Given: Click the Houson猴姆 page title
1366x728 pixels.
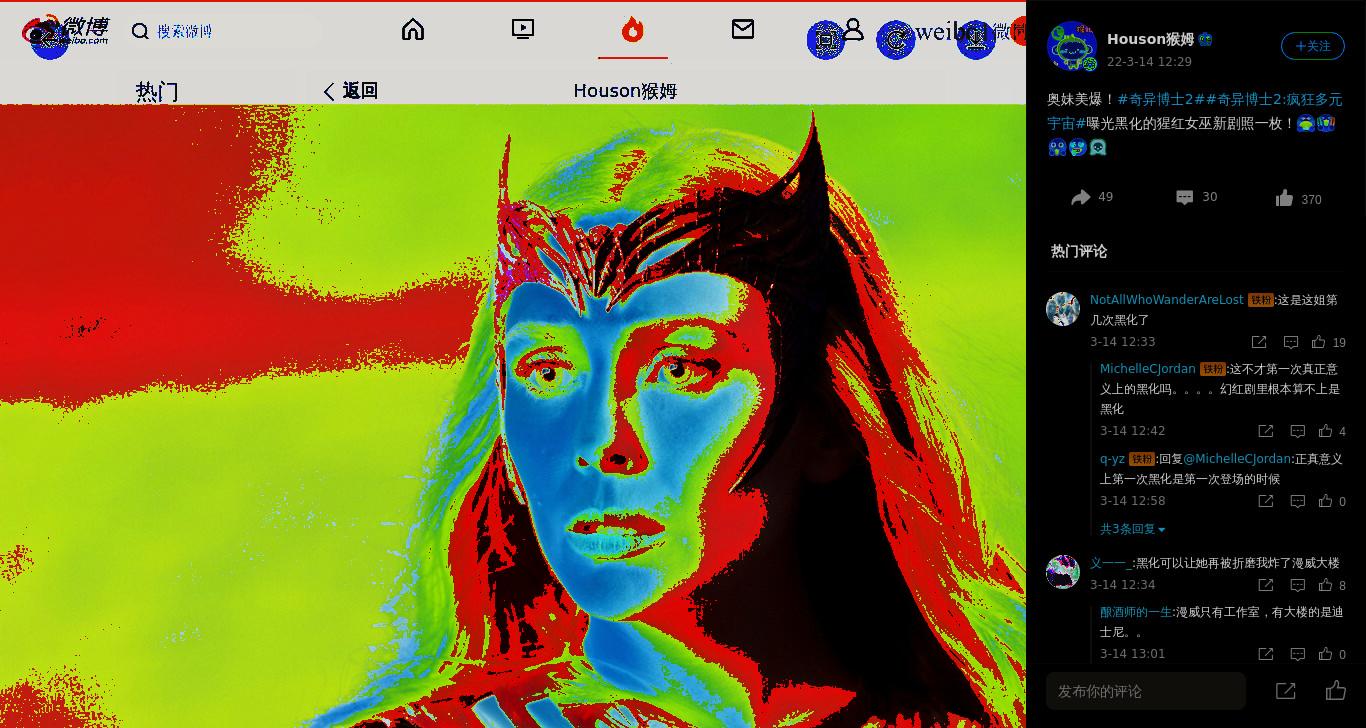Looking at the screenshot, I should (625, 91).
